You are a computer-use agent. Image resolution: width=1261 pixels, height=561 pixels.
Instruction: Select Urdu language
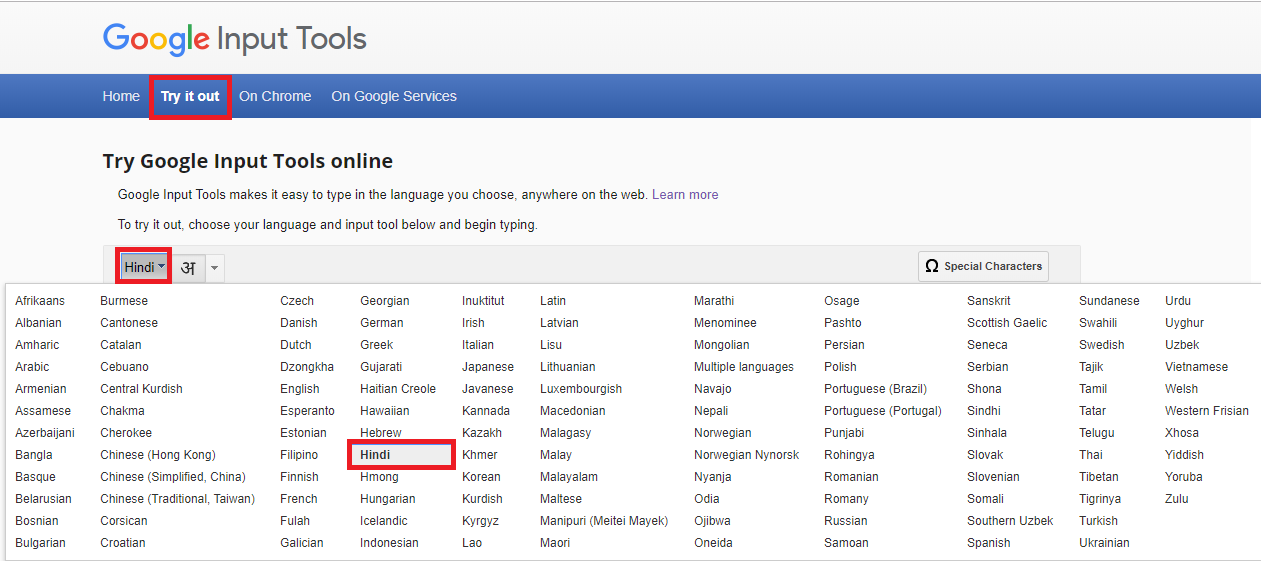coord(1178,300)
